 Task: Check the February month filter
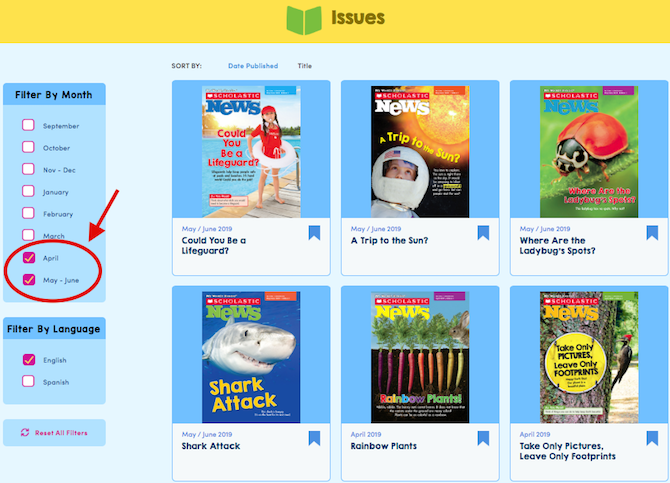(28, 213)
